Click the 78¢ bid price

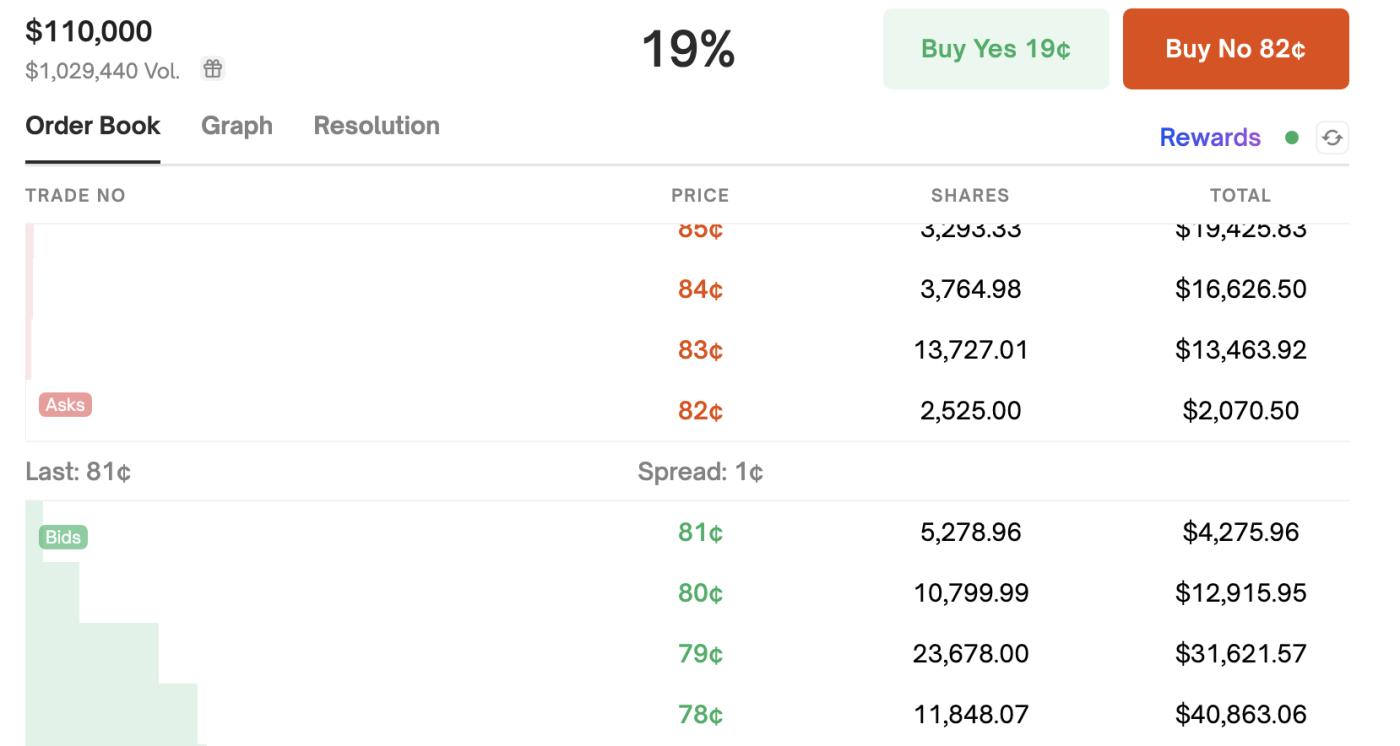click(700, 715)
